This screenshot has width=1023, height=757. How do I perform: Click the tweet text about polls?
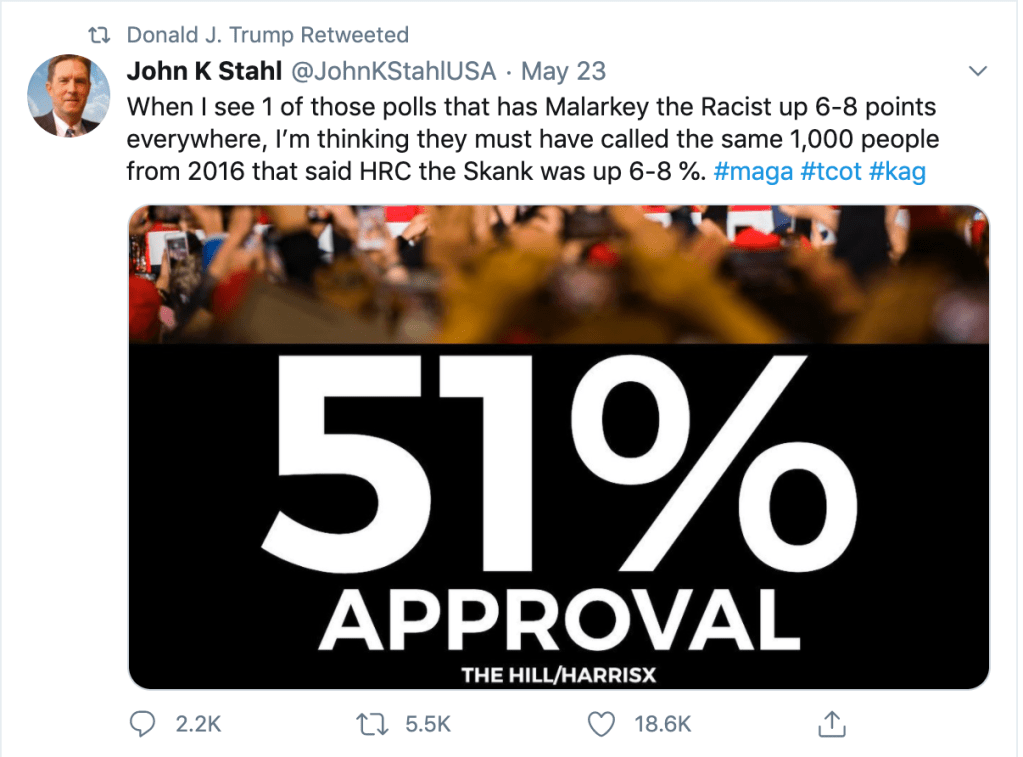click(x=530, y=138)
